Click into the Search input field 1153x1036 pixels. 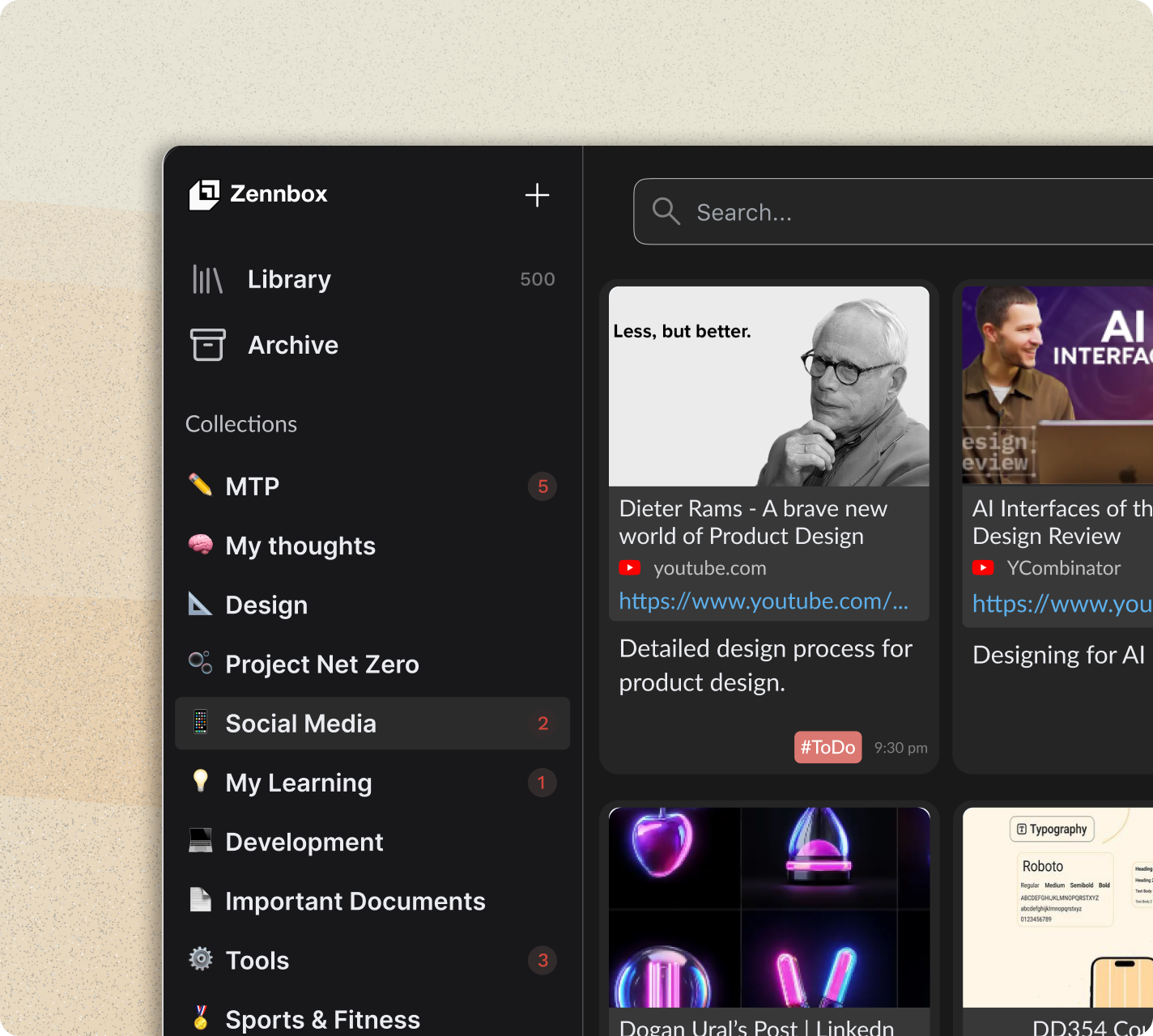(x=893, y=211)
